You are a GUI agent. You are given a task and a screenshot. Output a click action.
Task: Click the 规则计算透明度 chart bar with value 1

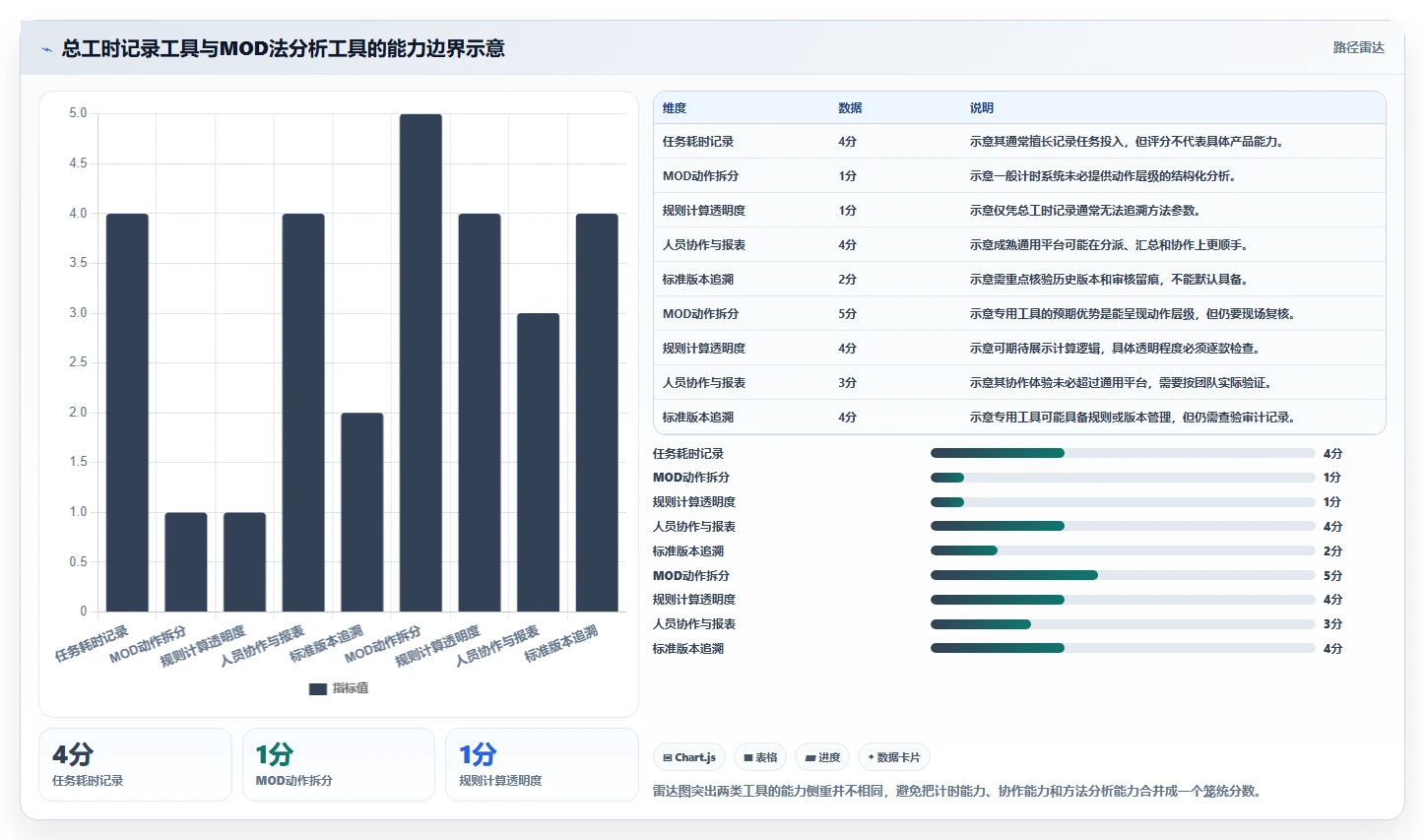[244, 562]
